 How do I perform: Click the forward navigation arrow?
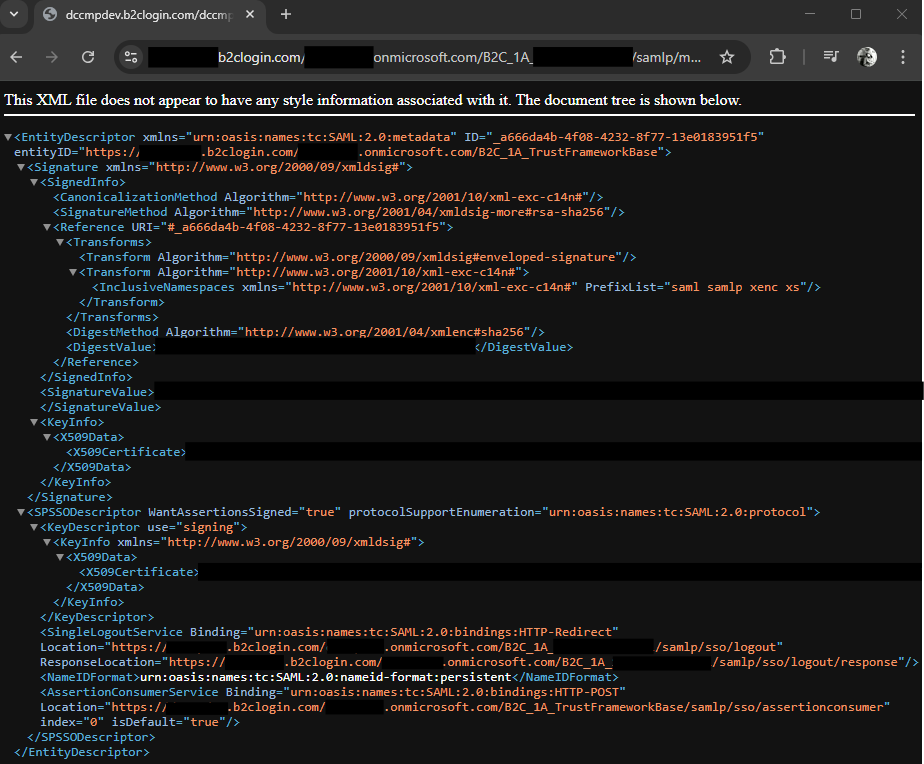pos(54,57)
